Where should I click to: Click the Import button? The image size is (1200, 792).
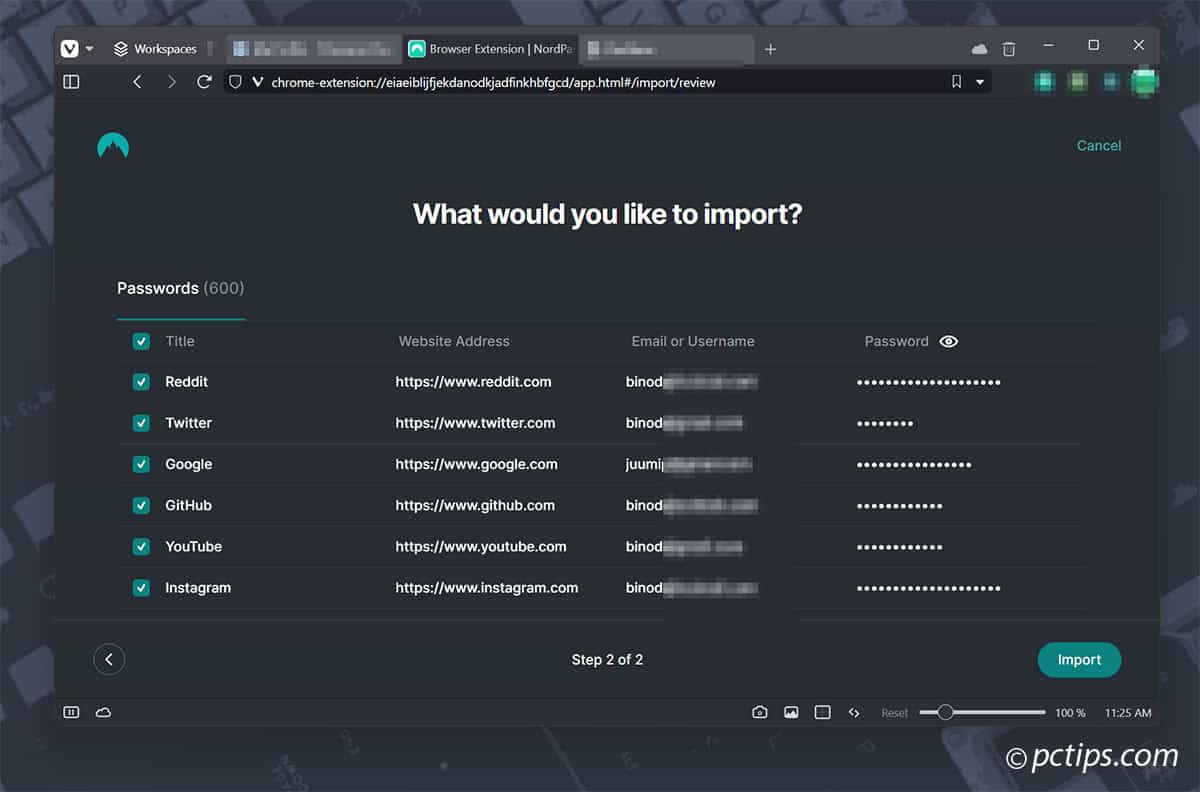coord(1079,659)
